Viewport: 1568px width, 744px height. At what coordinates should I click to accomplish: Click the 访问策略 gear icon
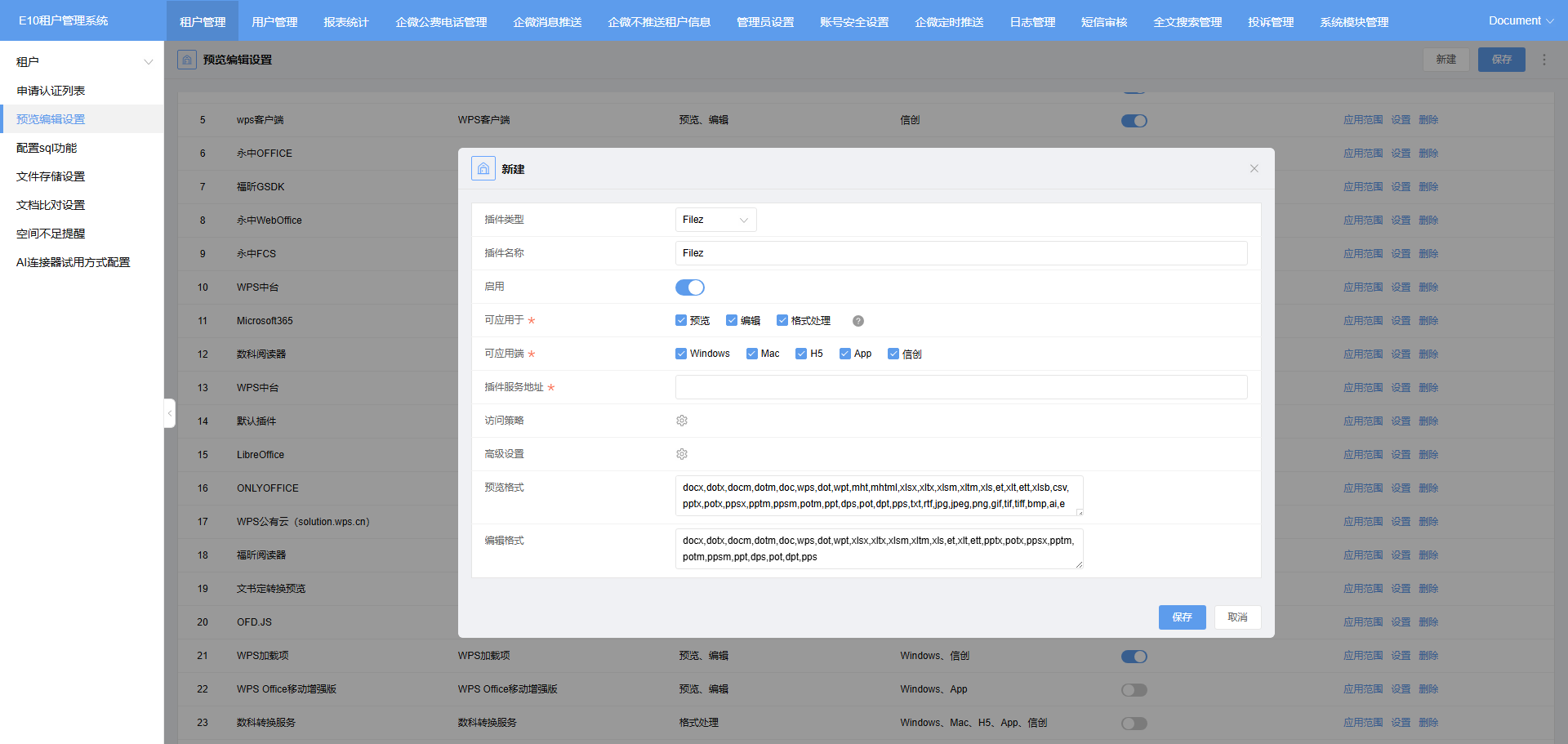(682, 421)
